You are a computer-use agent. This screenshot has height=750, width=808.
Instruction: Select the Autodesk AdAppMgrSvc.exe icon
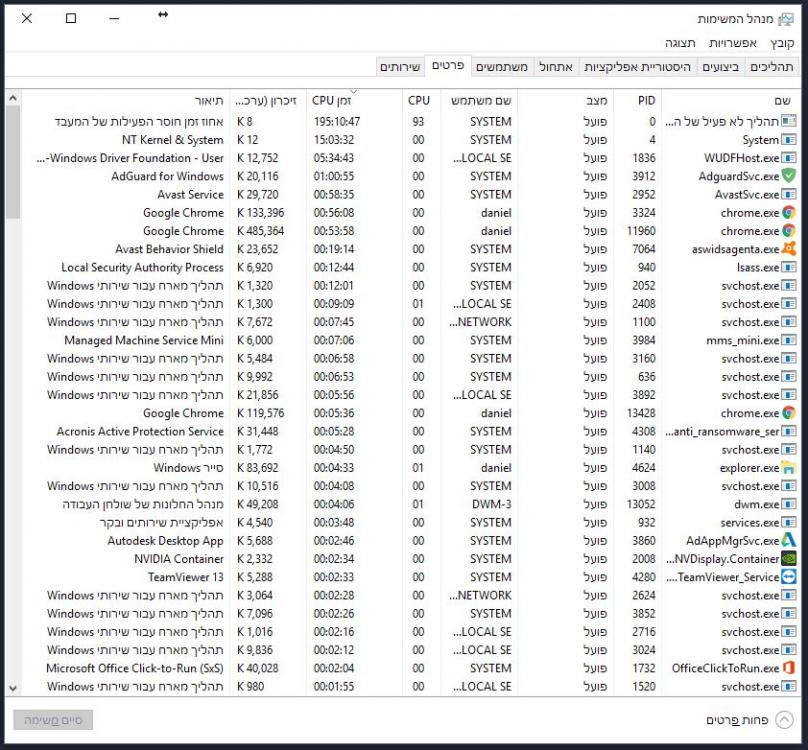(788, 541)
